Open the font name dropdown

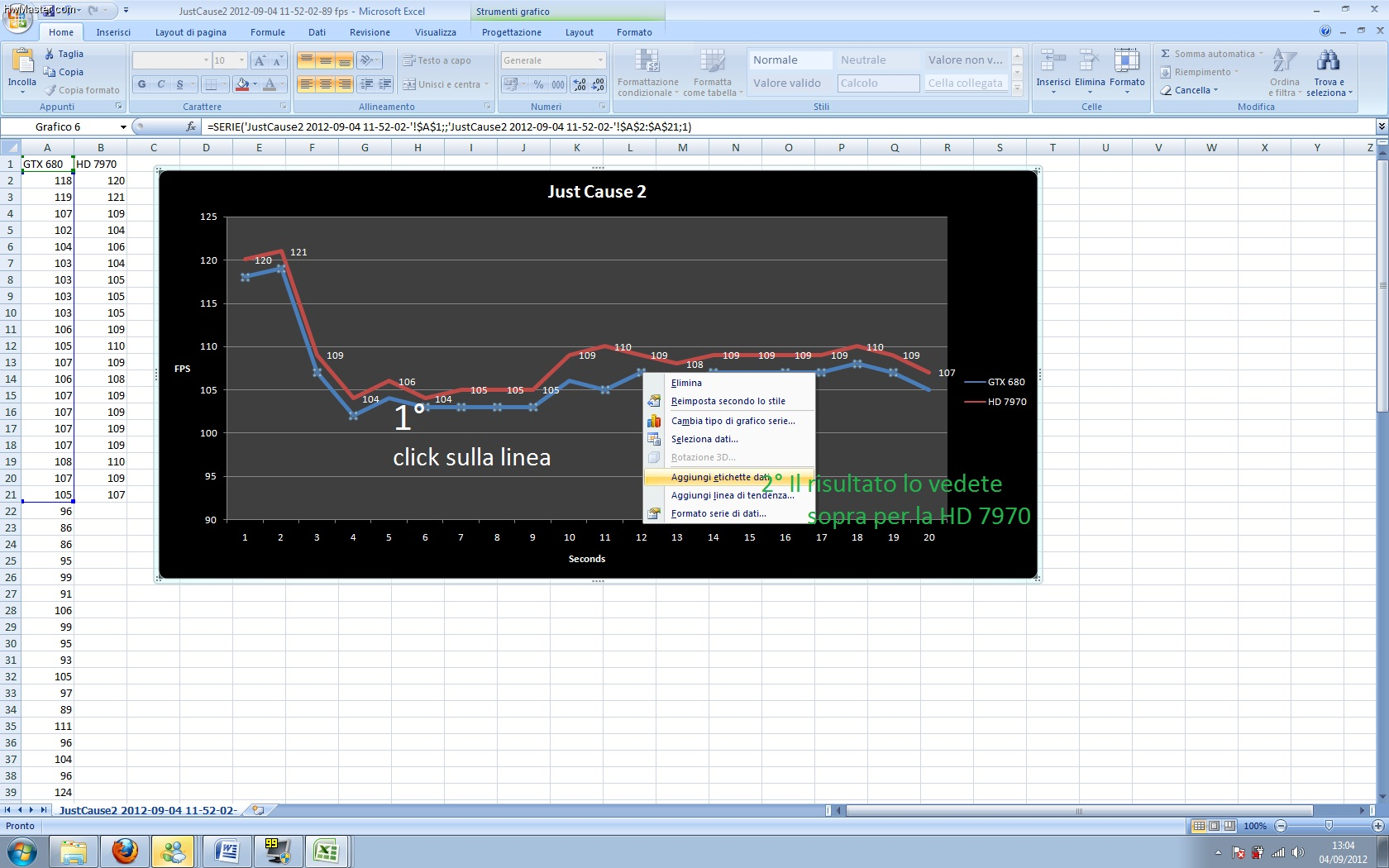206,60
